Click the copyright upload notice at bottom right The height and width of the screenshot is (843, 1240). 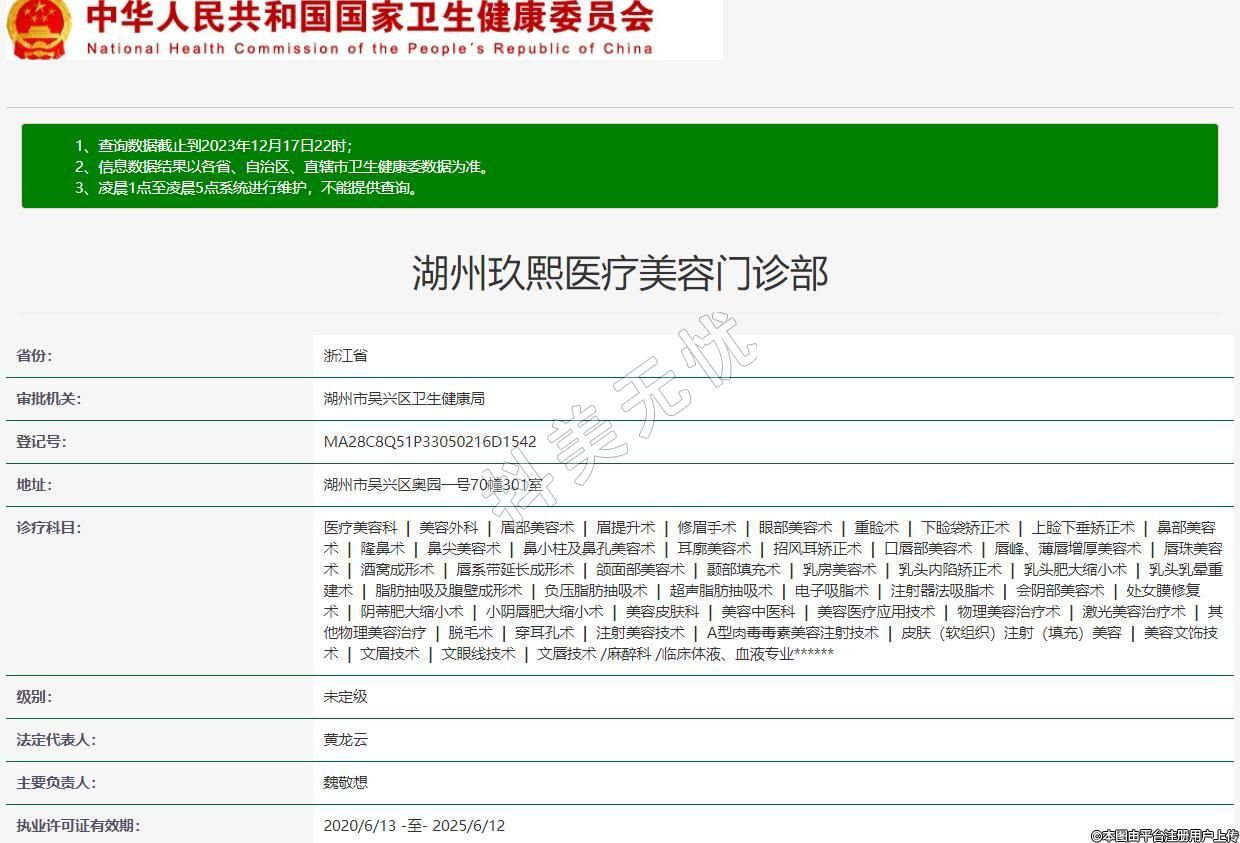click(x=1164, y=834)
